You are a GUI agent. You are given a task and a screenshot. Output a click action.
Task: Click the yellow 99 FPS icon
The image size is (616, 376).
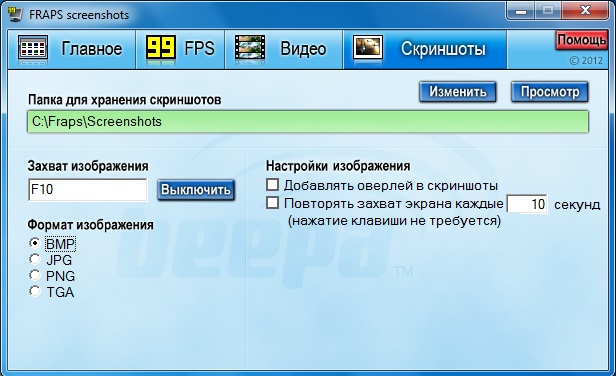pos(161,47)
